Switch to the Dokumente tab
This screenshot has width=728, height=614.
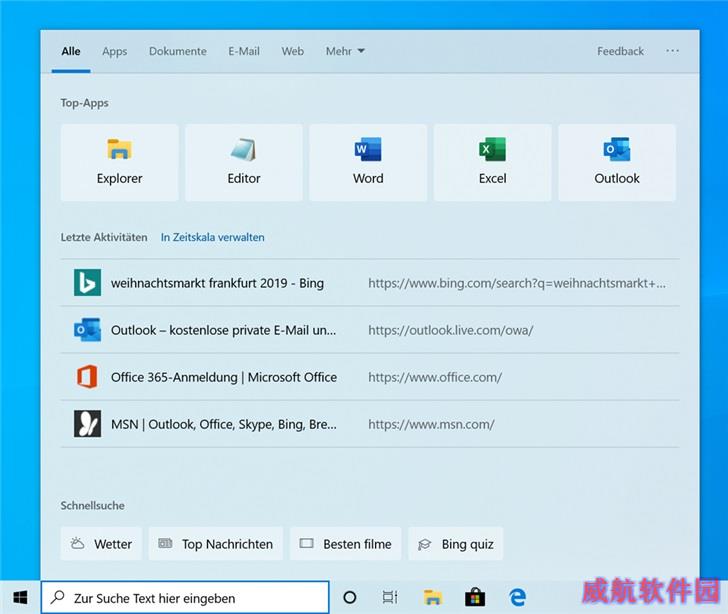click(x=178, y=51)
